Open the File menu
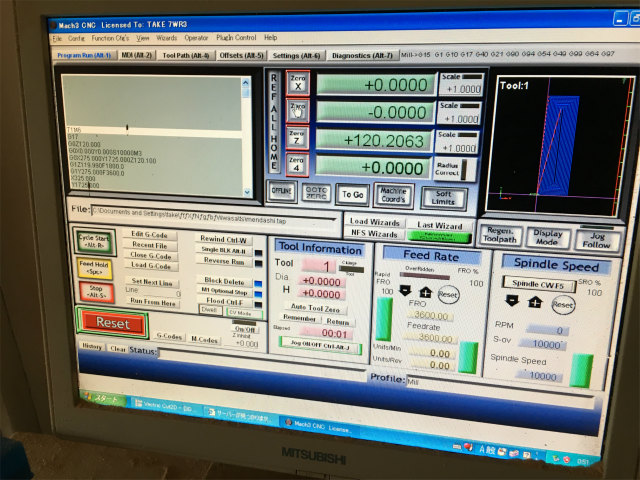640x480 pixels. (x=58, y=38)
